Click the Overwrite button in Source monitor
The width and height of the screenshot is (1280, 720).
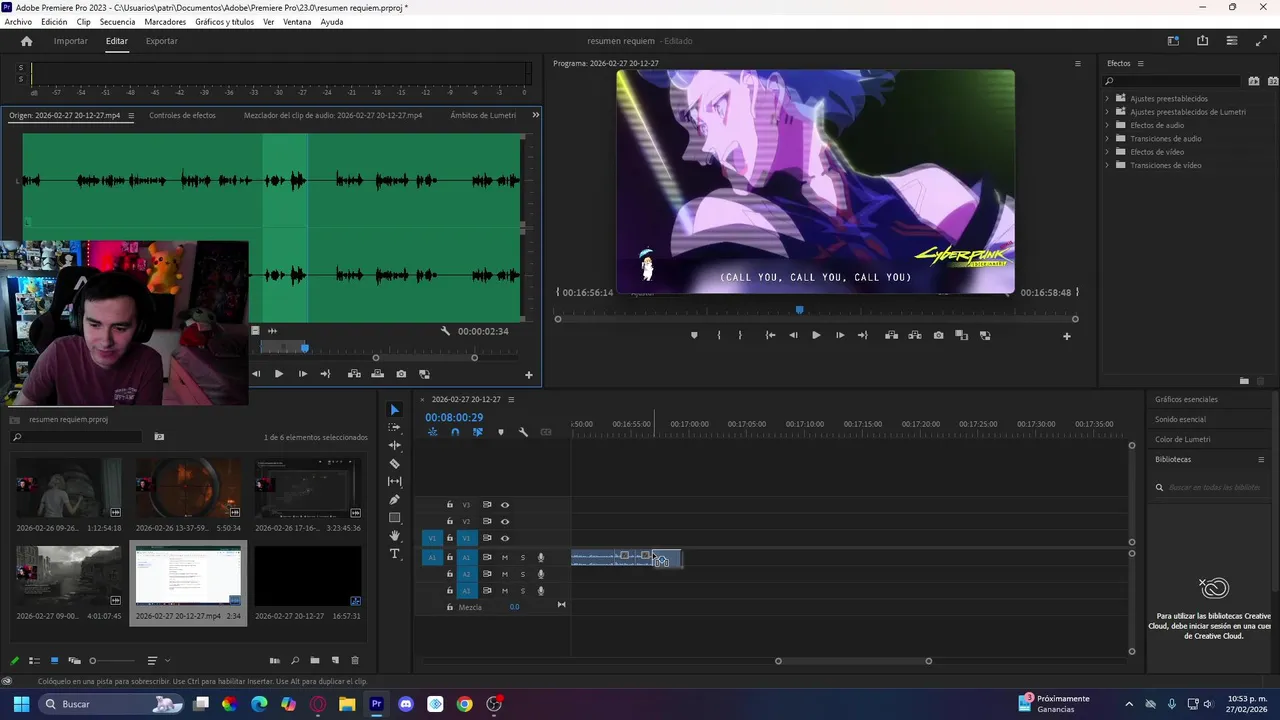pyautogui.click(x=377, y=374)
